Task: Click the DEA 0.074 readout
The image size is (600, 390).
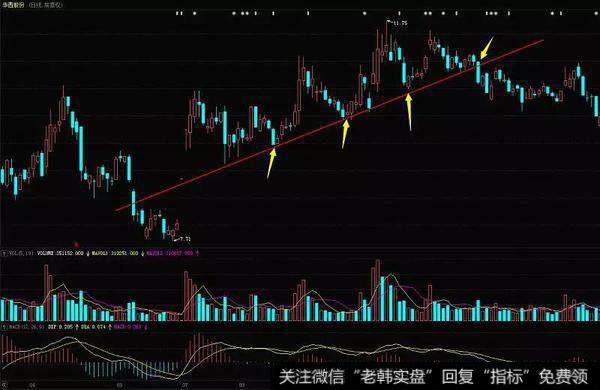Action: [93, 327]
